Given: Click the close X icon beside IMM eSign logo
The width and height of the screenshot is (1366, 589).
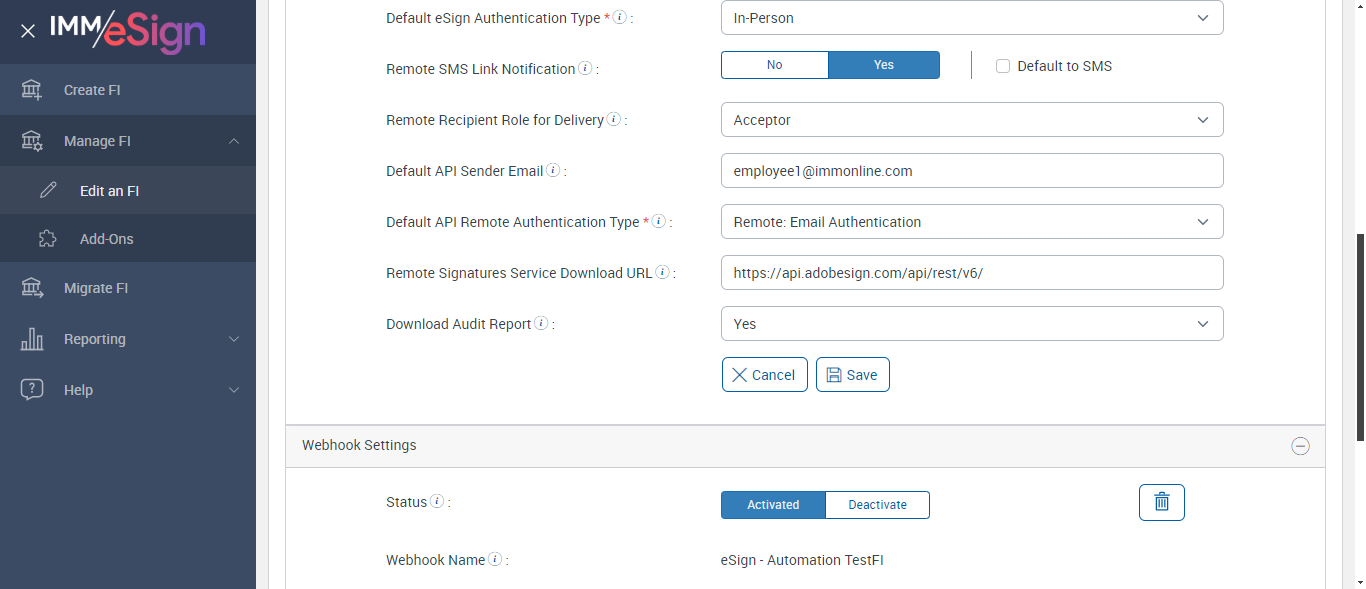Looking at the screenshot, I should click(x=28, y=31).
